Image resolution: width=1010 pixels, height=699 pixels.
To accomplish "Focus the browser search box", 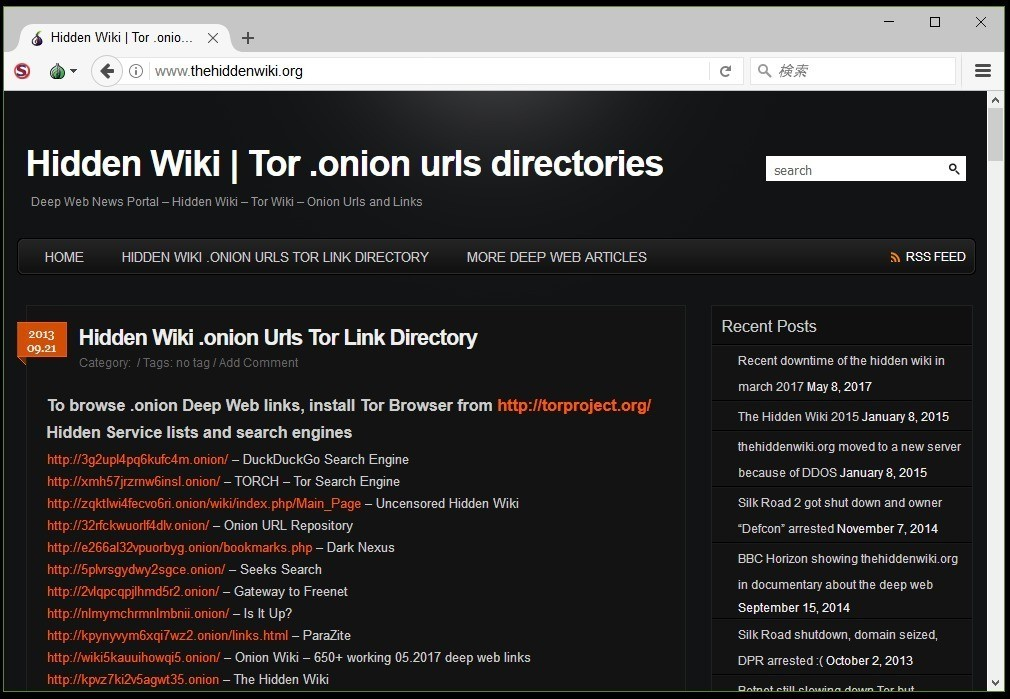I will (x=853, y=71).
